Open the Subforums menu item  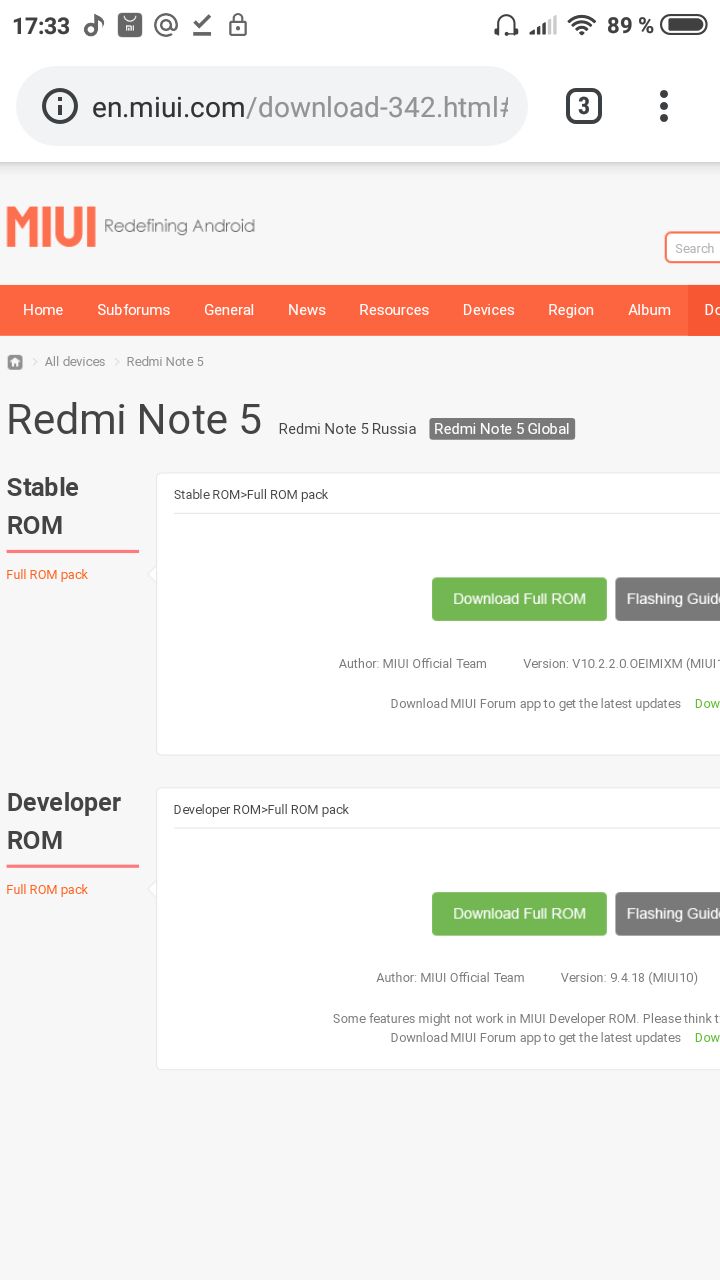134,310
